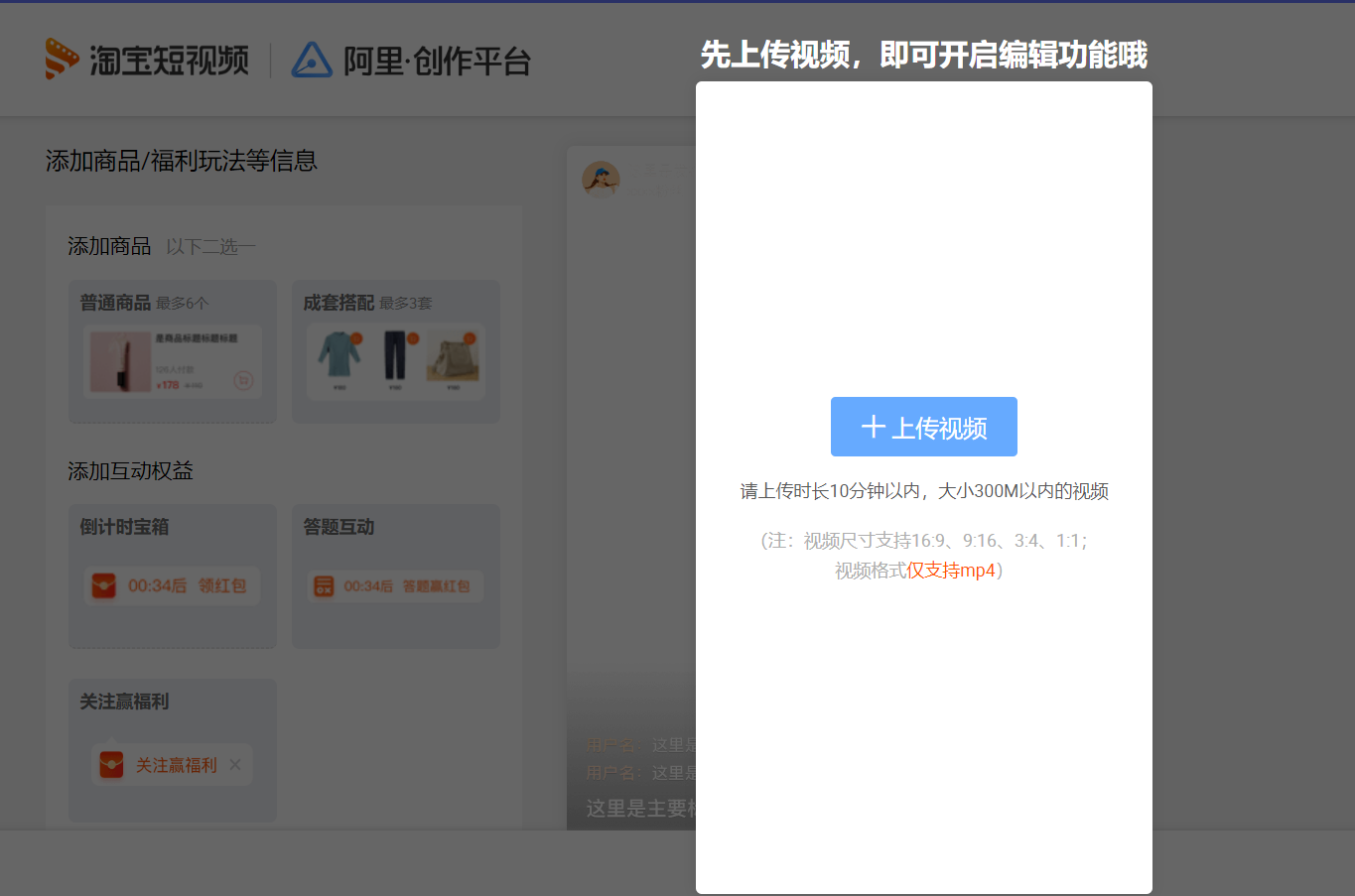Viewport: 1355px width, 896px height.
Task: Click the quiz icon in 答题互动 sticker
Action: click(x=324, y=586)
